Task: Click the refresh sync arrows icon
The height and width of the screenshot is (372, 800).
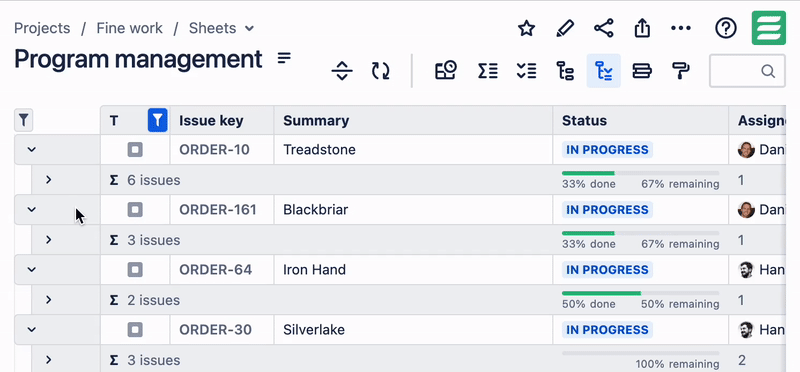Action: (381, 71)
